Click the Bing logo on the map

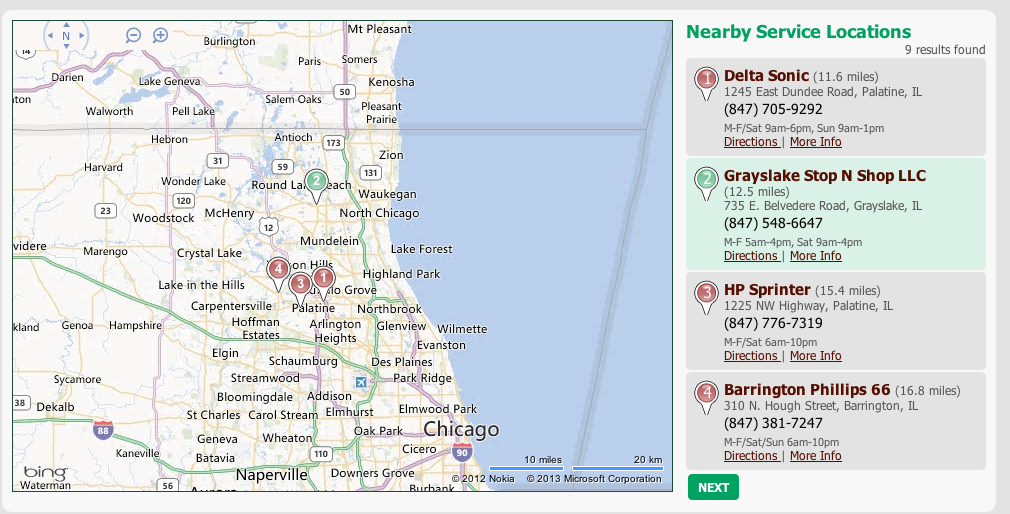click(45, 473)
